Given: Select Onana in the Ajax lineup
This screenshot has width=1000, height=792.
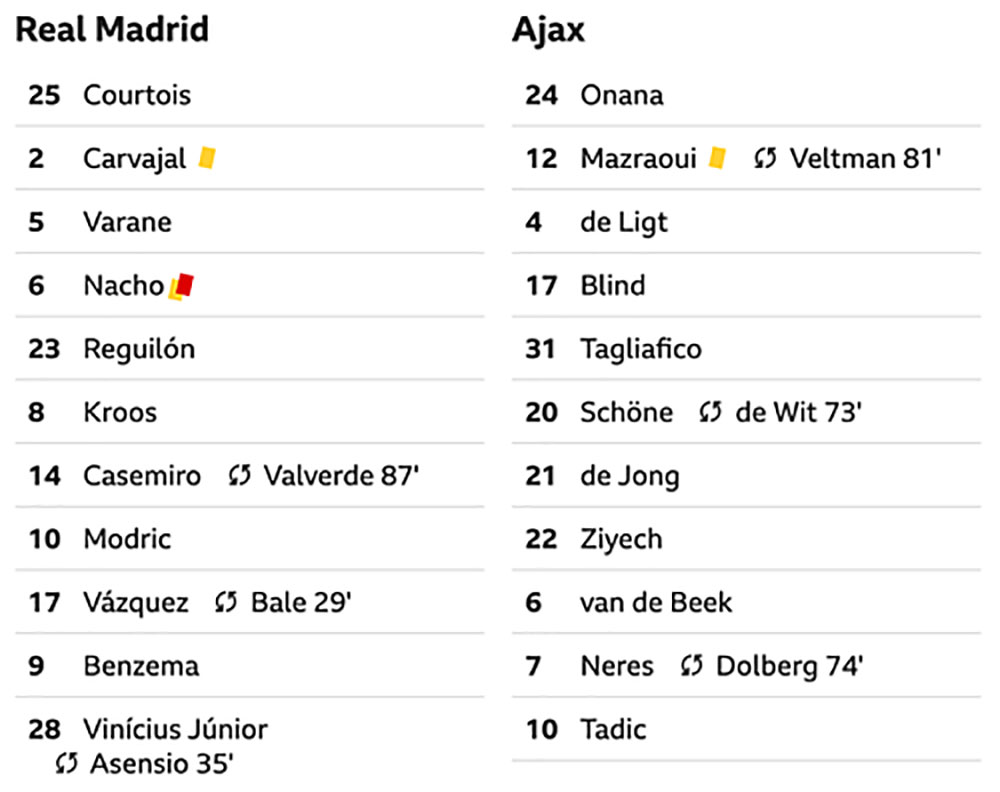Looking at the screenshot, I should tap(622, 95).
